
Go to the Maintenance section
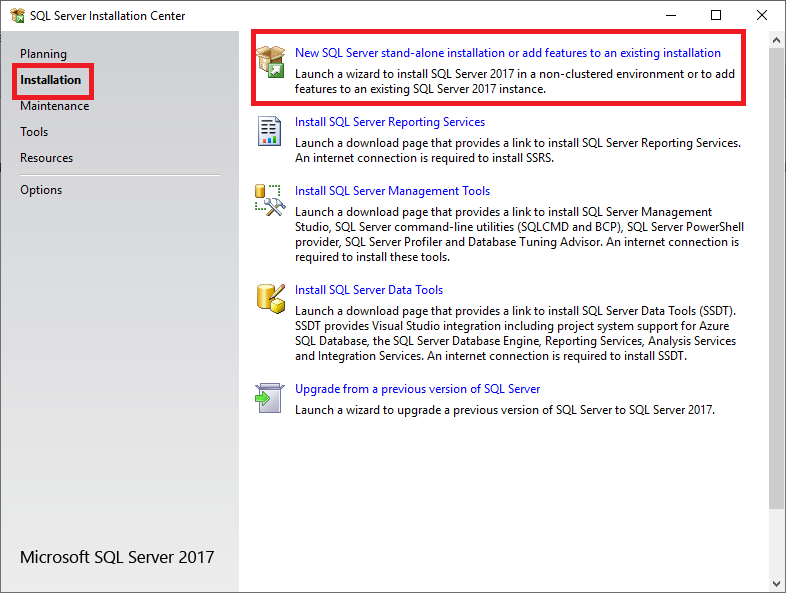(x=55, y=106)
